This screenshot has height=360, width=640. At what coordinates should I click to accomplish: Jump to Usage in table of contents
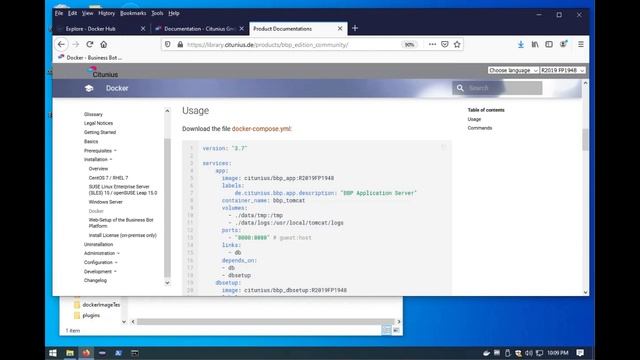pyautogui.click(x=474, y=119)
